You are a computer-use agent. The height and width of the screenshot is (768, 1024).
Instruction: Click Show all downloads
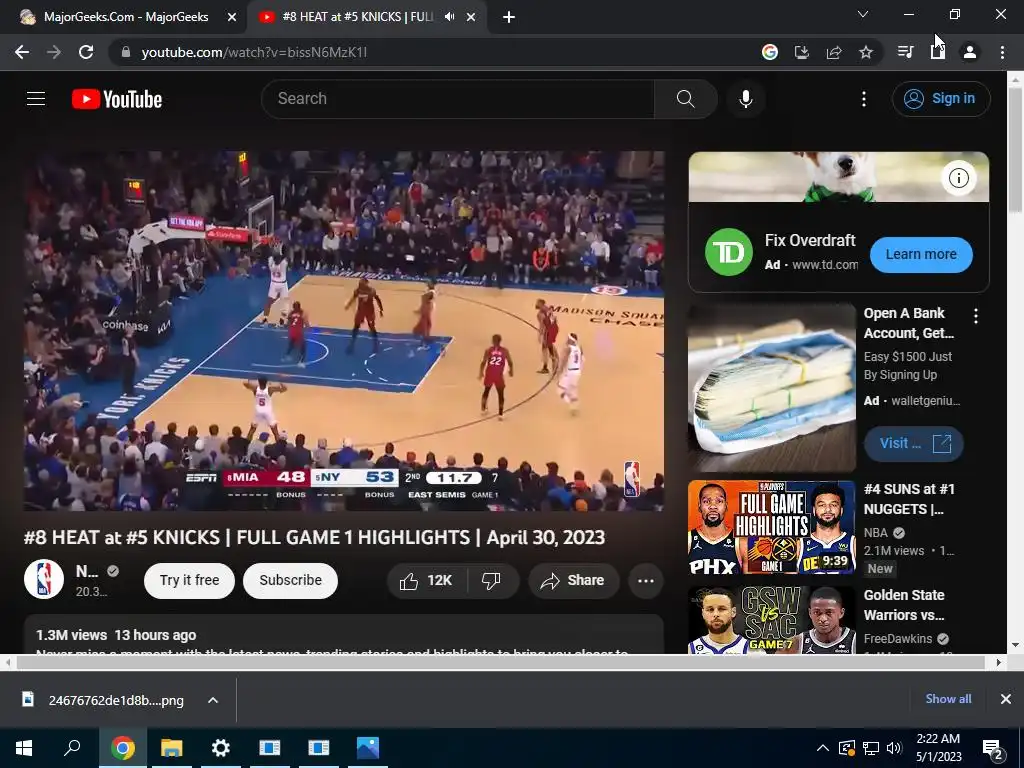pos(948,699)
